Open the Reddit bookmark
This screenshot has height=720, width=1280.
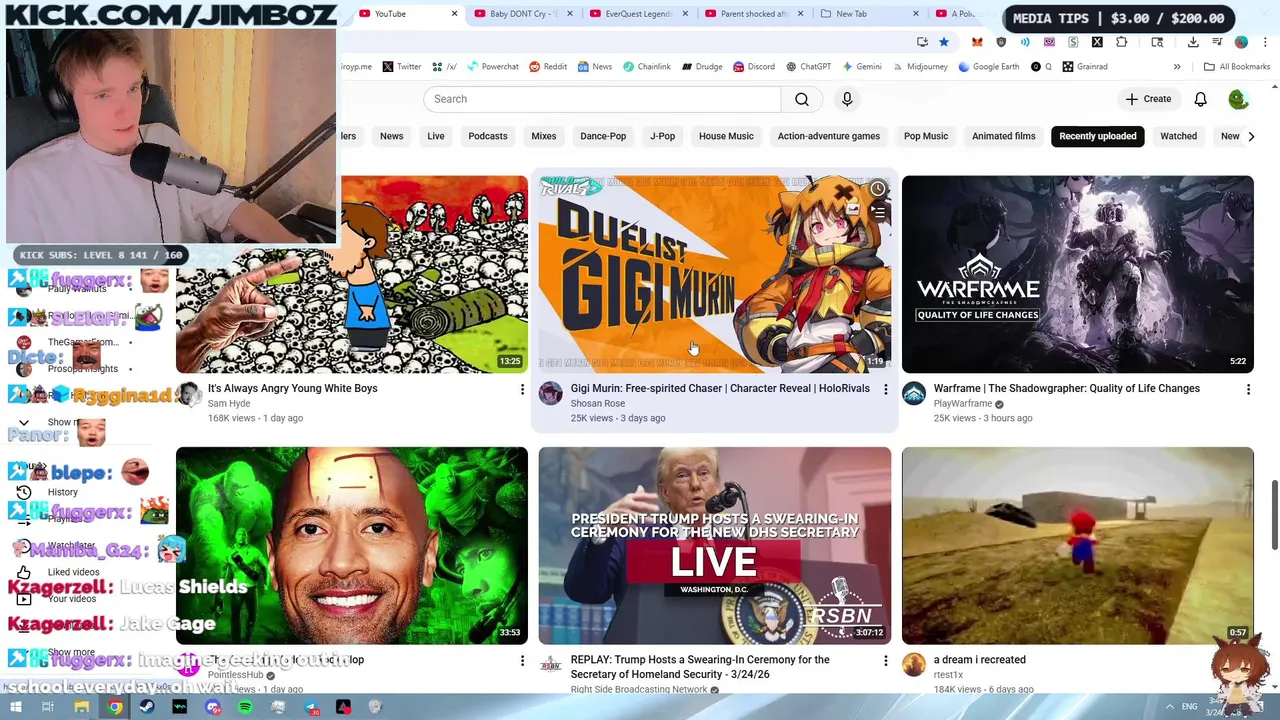pos(548,67)
